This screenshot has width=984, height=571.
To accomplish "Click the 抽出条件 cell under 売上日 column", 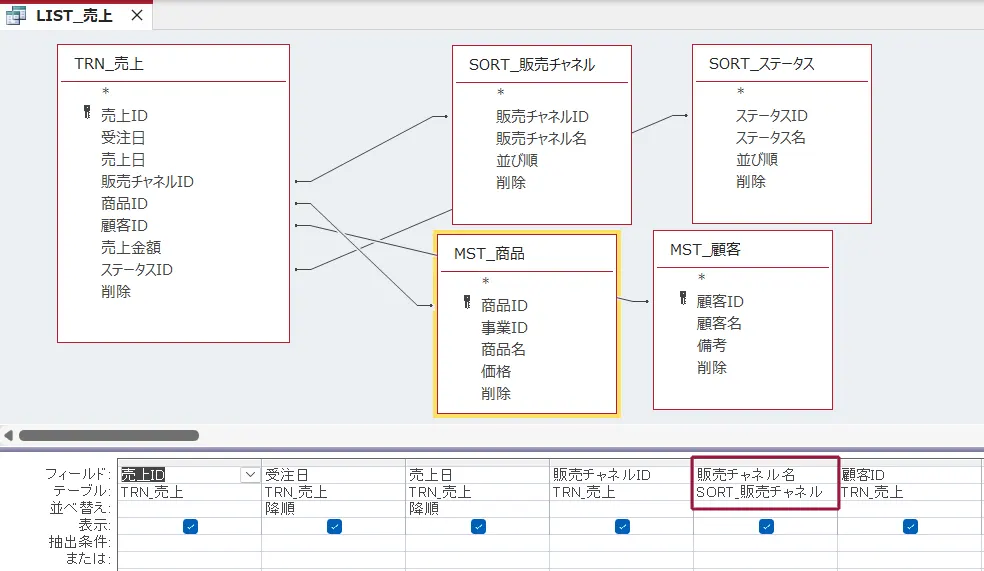I will coord(477,542).
